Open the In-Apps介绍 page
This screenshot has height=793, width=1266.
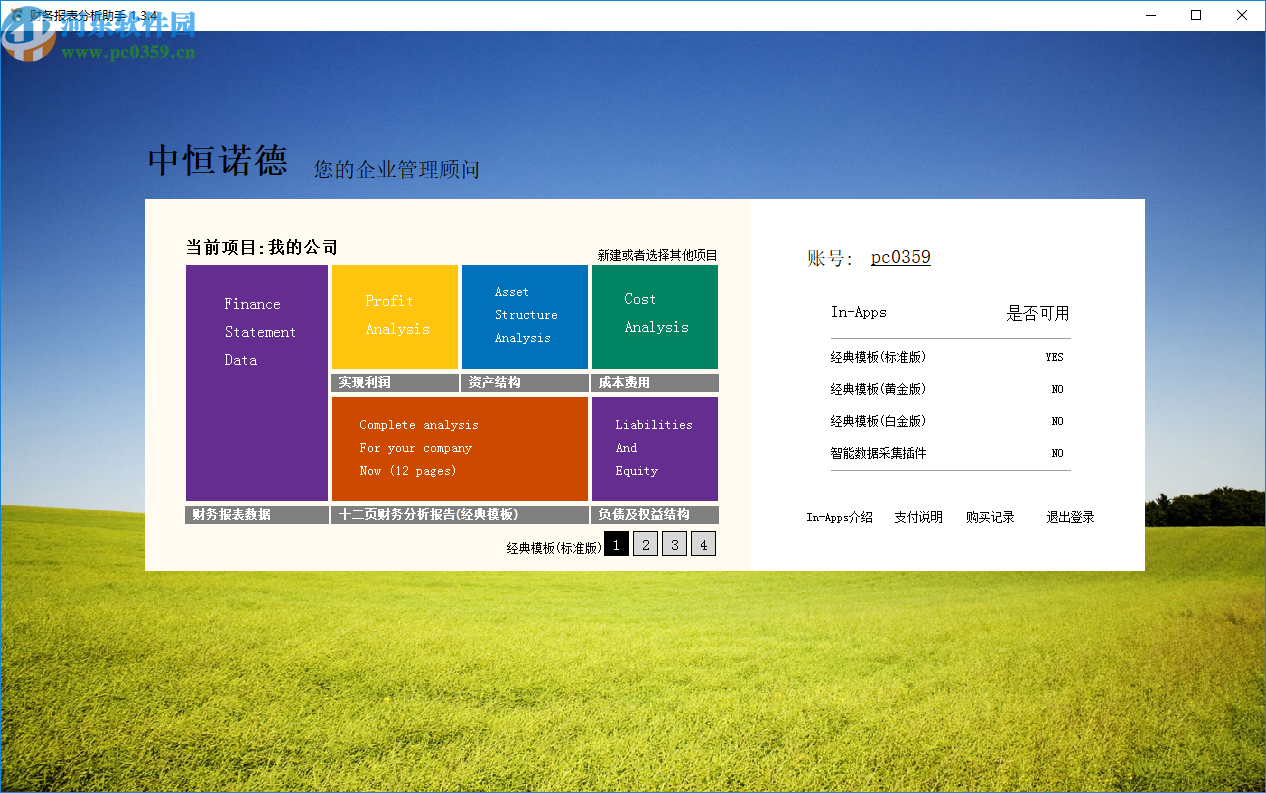(x=840, y=517)
